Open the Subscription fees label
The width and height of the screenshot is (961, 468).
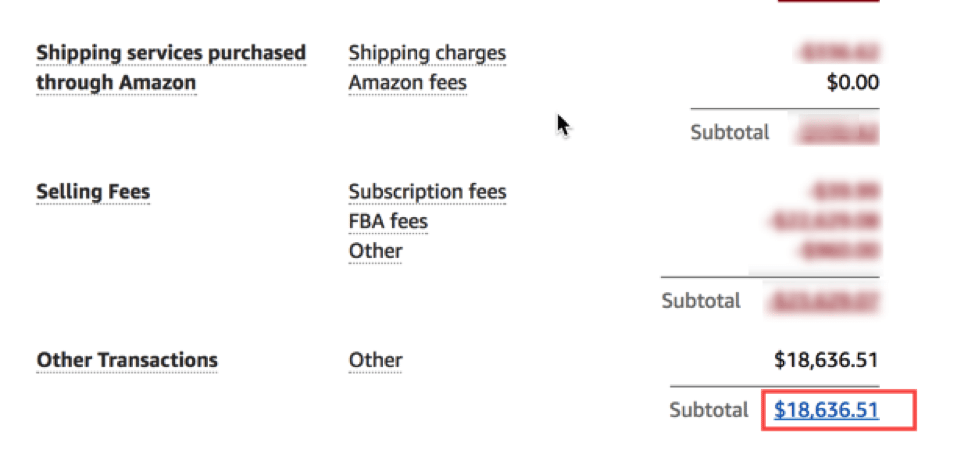(x=427, y=192)
